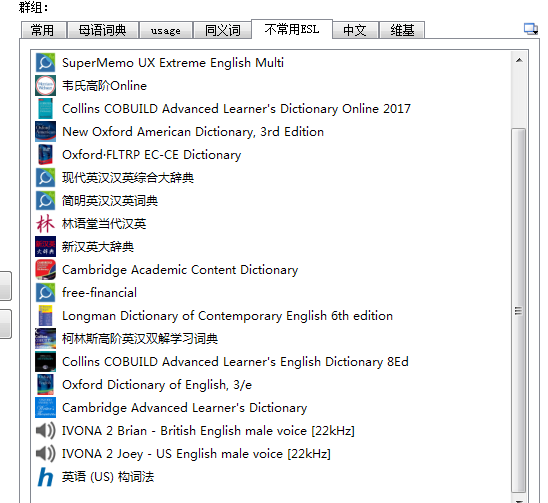548x503 pixels.
Task: Open the 母语词典 tab
Action: tap(102, 30)
